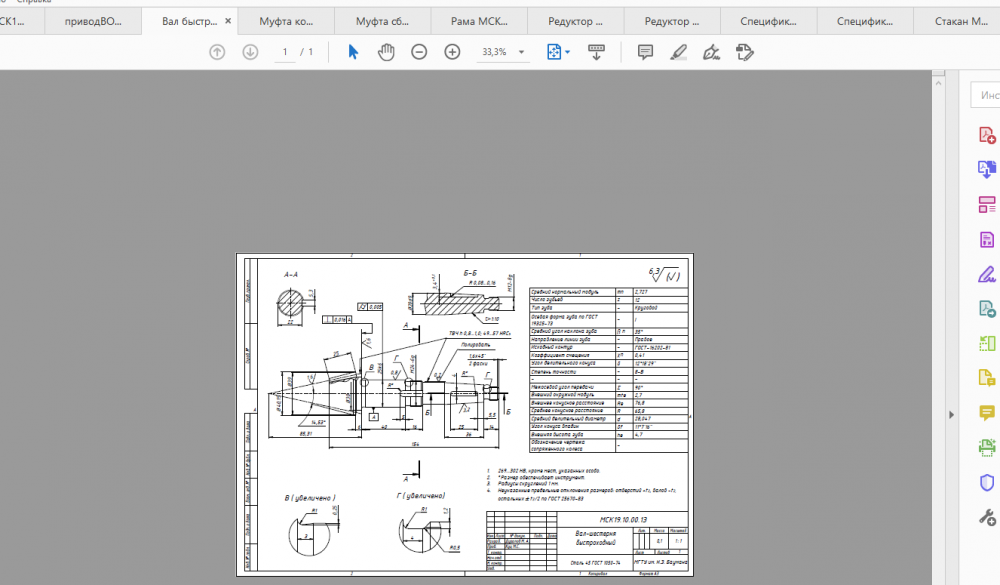Image resolution: width=1000 pixels, height=585 pixels.
Task: Switch to the Рама МСК tab
Action: 479,21
